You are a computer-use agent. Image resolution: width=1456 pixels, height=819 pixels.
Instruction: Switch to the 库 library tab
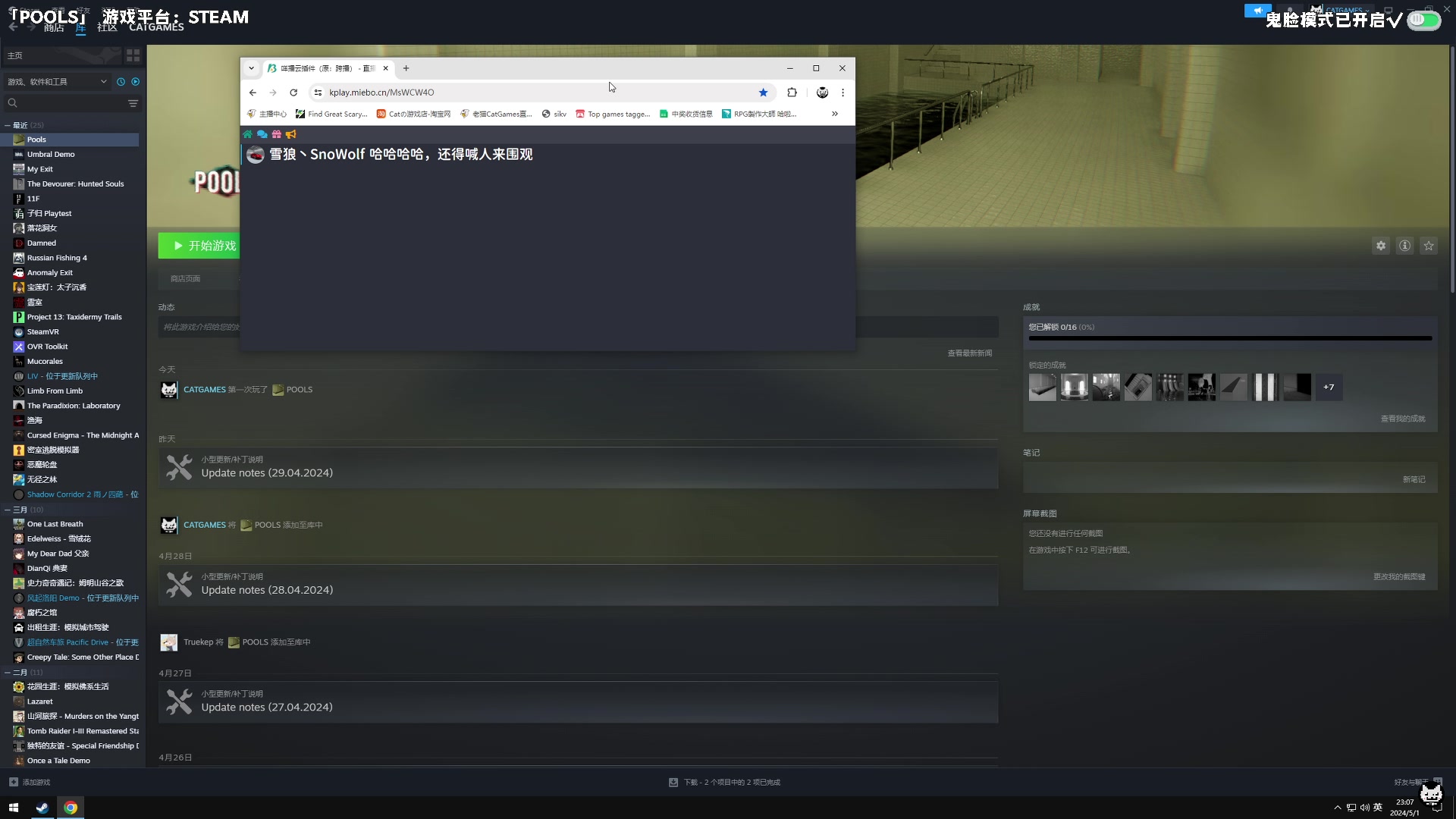tap(80, 28)
